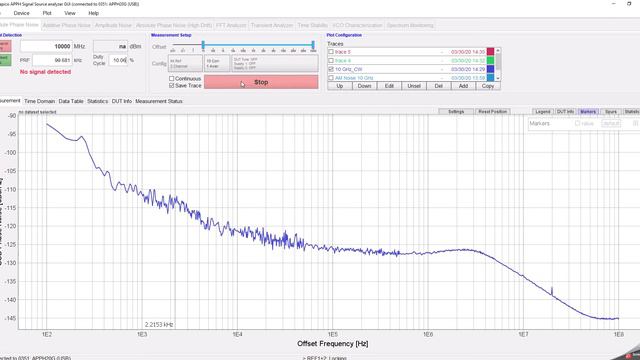Click the frequency field showing 10000 MHz

tap(46, 46)
